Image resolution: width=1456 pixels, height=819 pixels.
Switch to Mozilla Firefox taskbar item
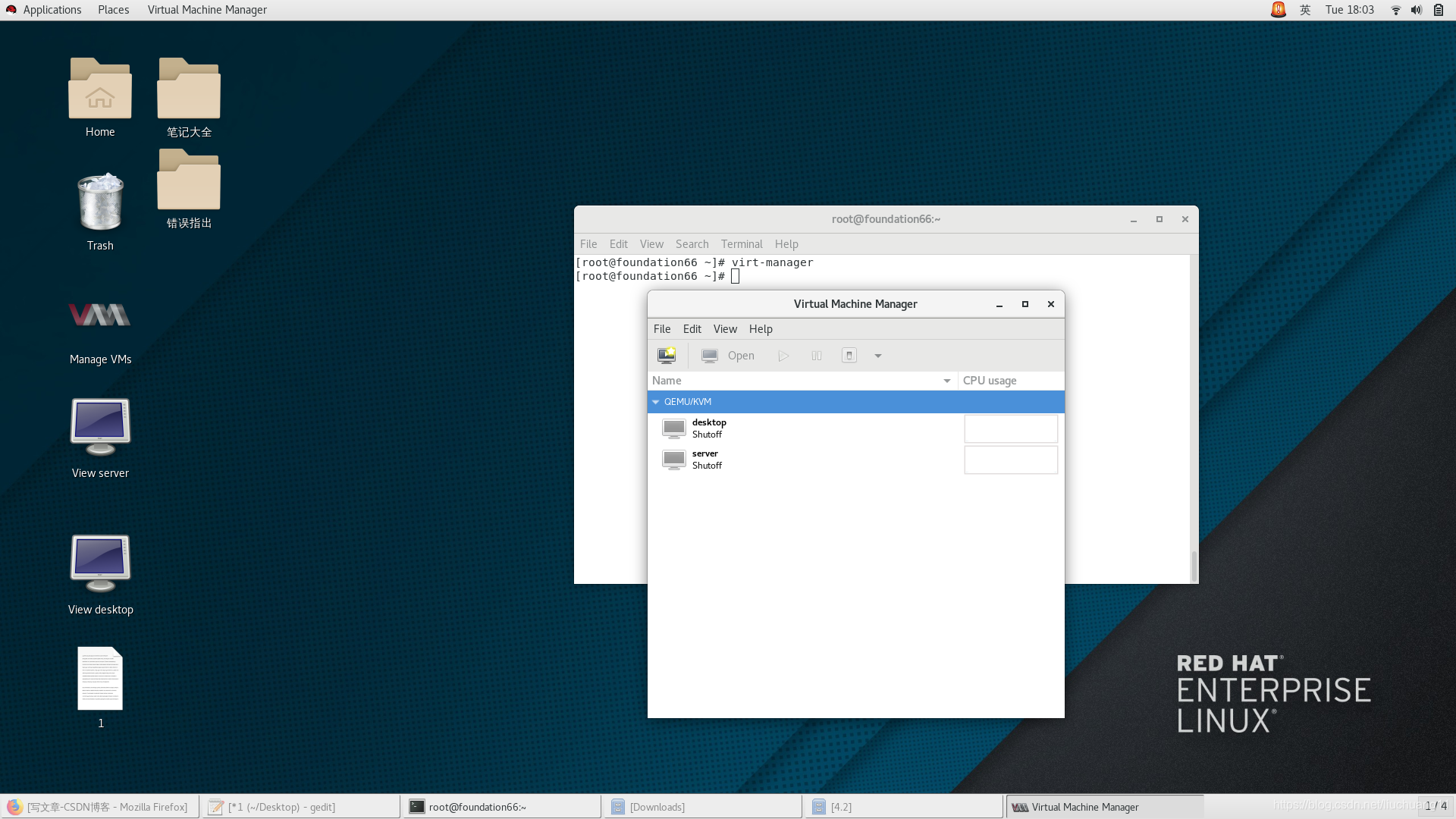[x=100, y=807]
